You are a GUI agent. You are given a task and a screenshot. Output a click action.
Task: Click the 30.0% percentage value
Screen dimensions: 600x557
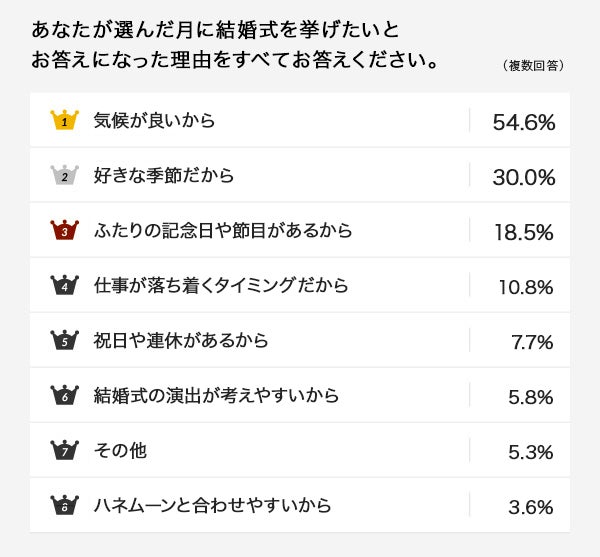[x=523, y=177]
